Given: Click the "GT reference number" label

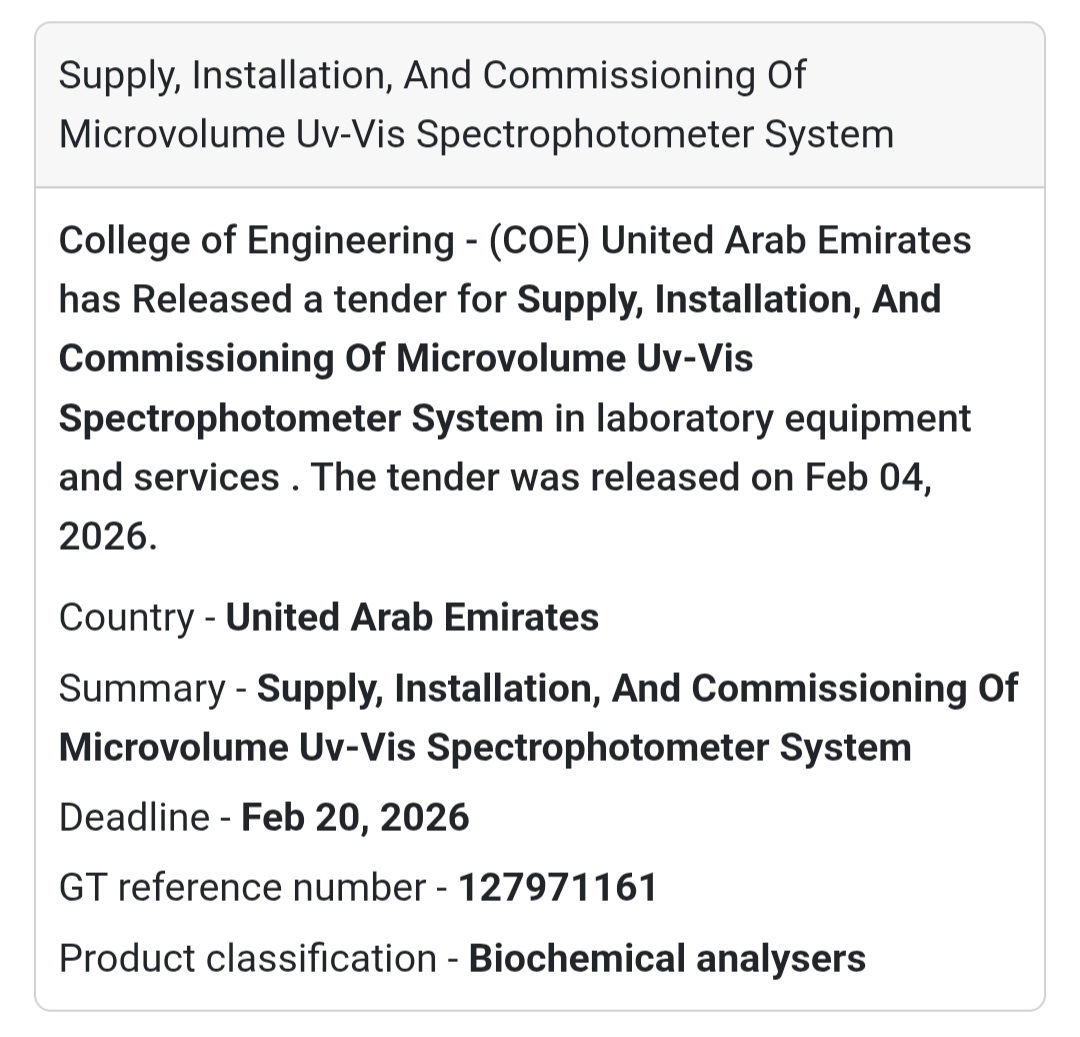Looking at the screenshot, I should 242,888.
